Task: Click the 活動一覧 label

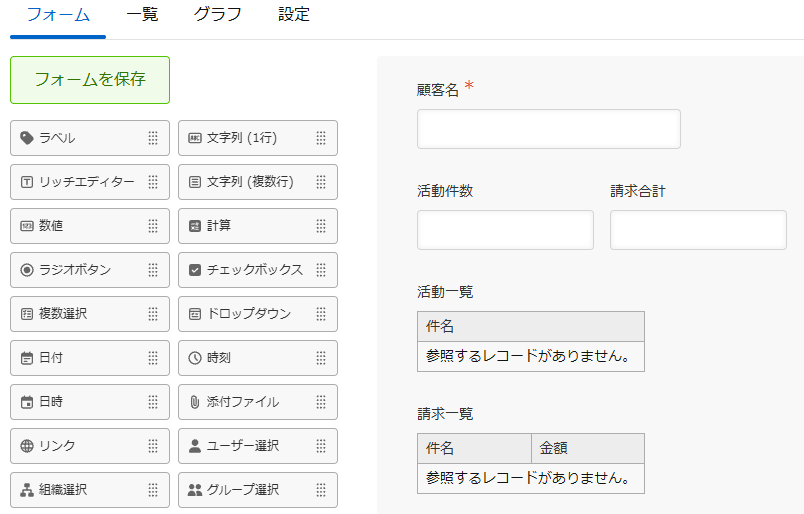Action: coord(445,292)
